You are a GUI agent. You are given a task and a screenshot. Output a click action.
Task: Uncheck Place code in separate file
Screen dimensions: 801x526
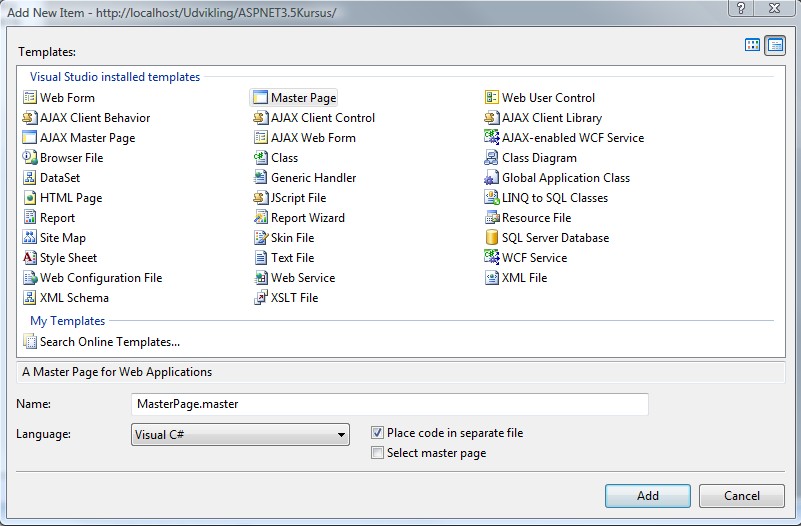point(377,433)
